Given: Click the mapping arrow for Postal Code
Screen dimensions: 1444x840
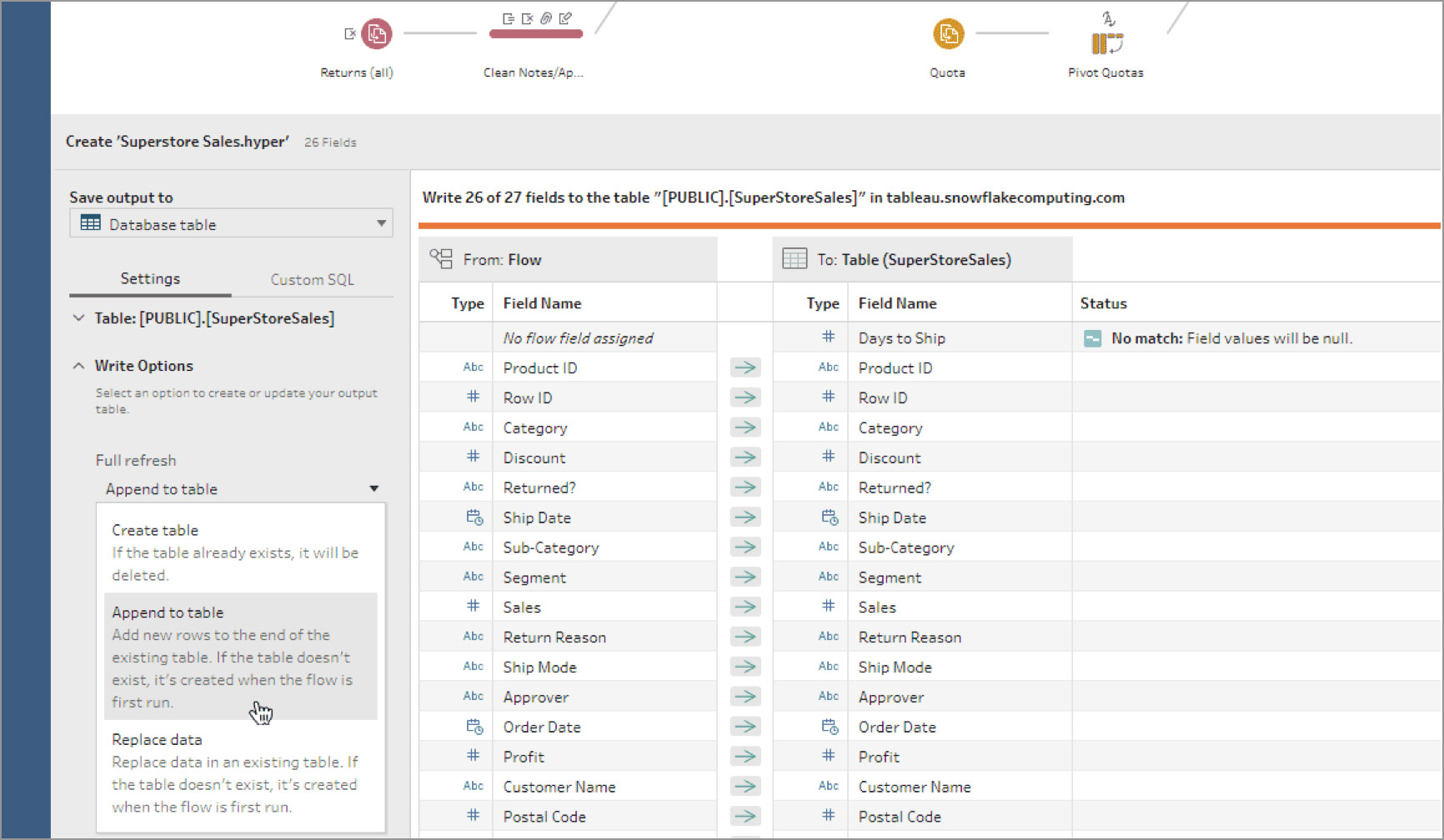Looking at the screenshot, I should (x=745, y=817).
